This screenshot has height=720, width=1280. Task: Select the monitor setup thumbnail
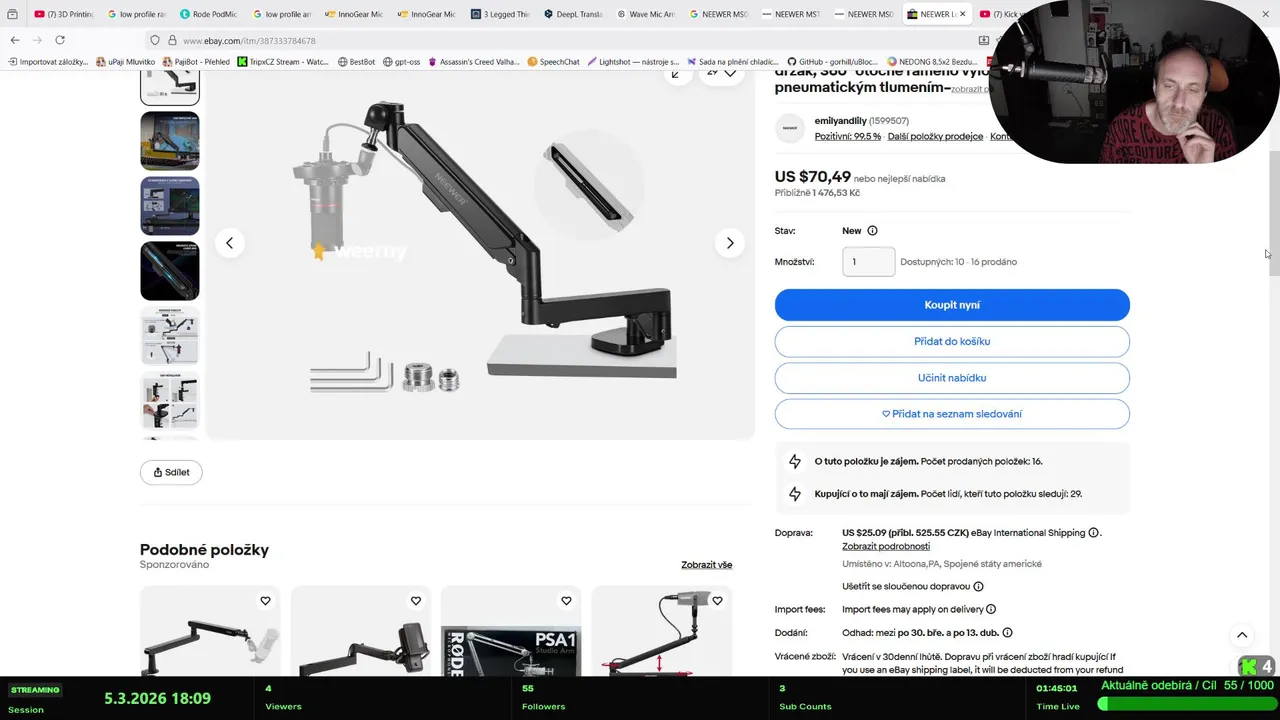pos(170,206)
